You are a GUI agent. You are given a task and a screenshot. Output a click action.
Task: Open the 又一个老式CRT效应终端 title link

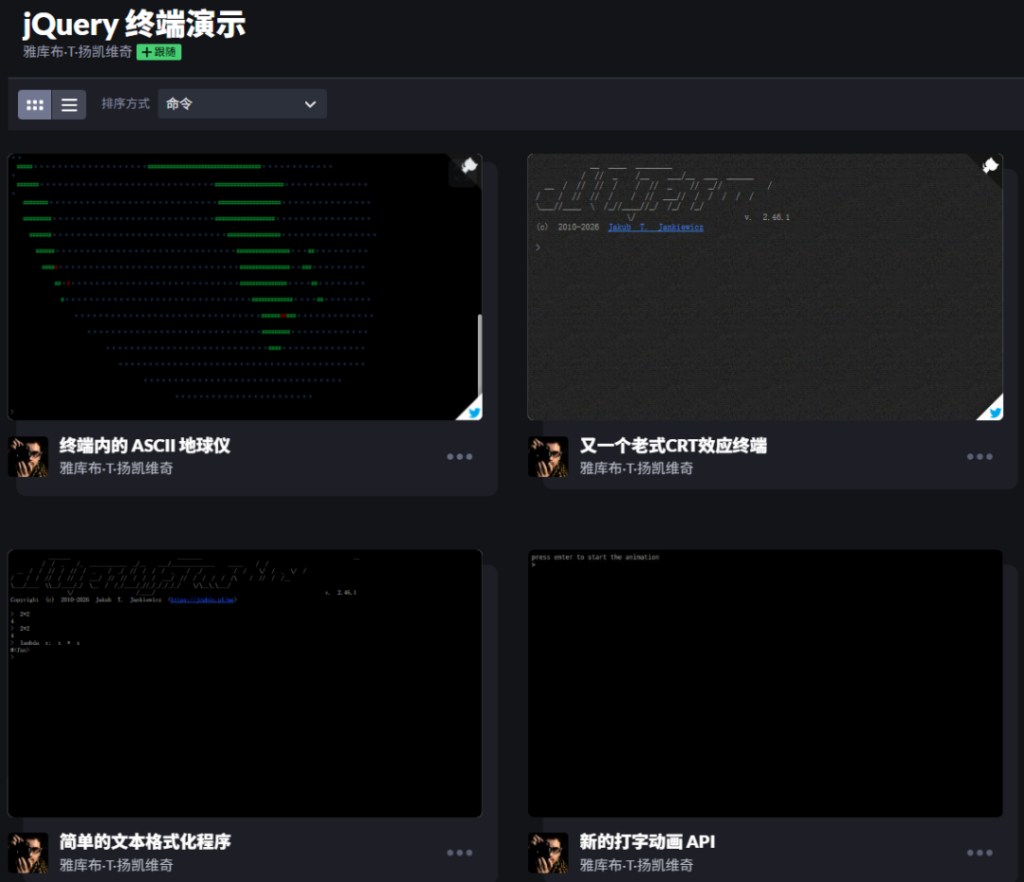[673, 445]
